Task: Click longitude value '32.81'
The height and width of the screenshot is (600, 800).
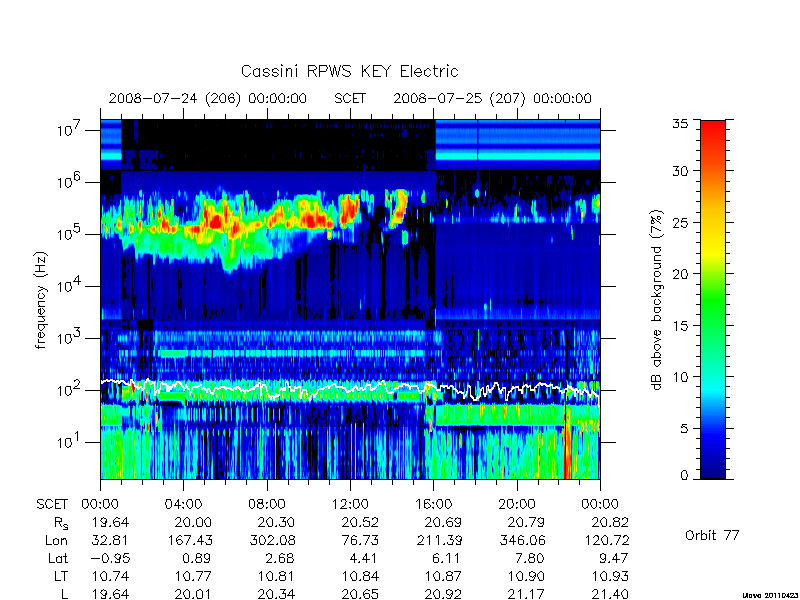Action: coord(110,540)
